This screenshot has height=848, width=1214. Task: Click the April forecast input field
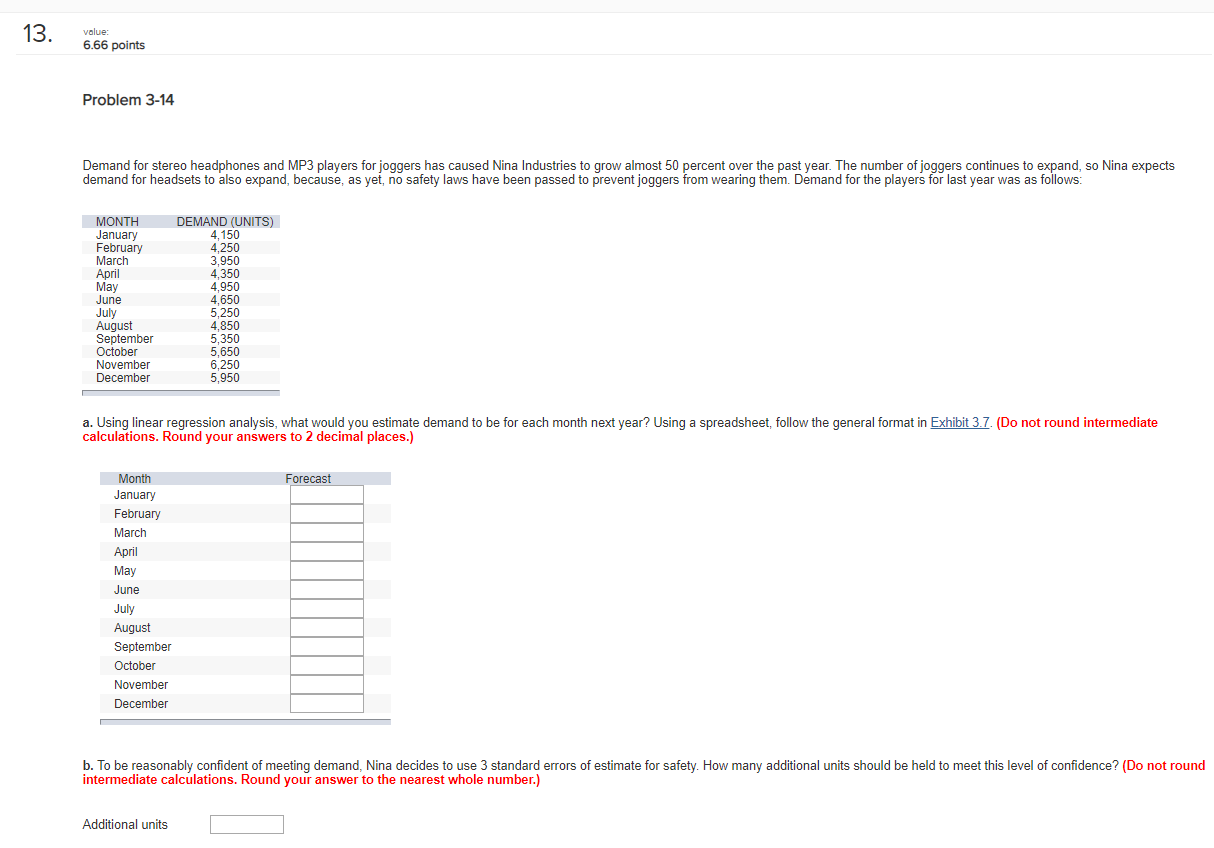[326, 551]
